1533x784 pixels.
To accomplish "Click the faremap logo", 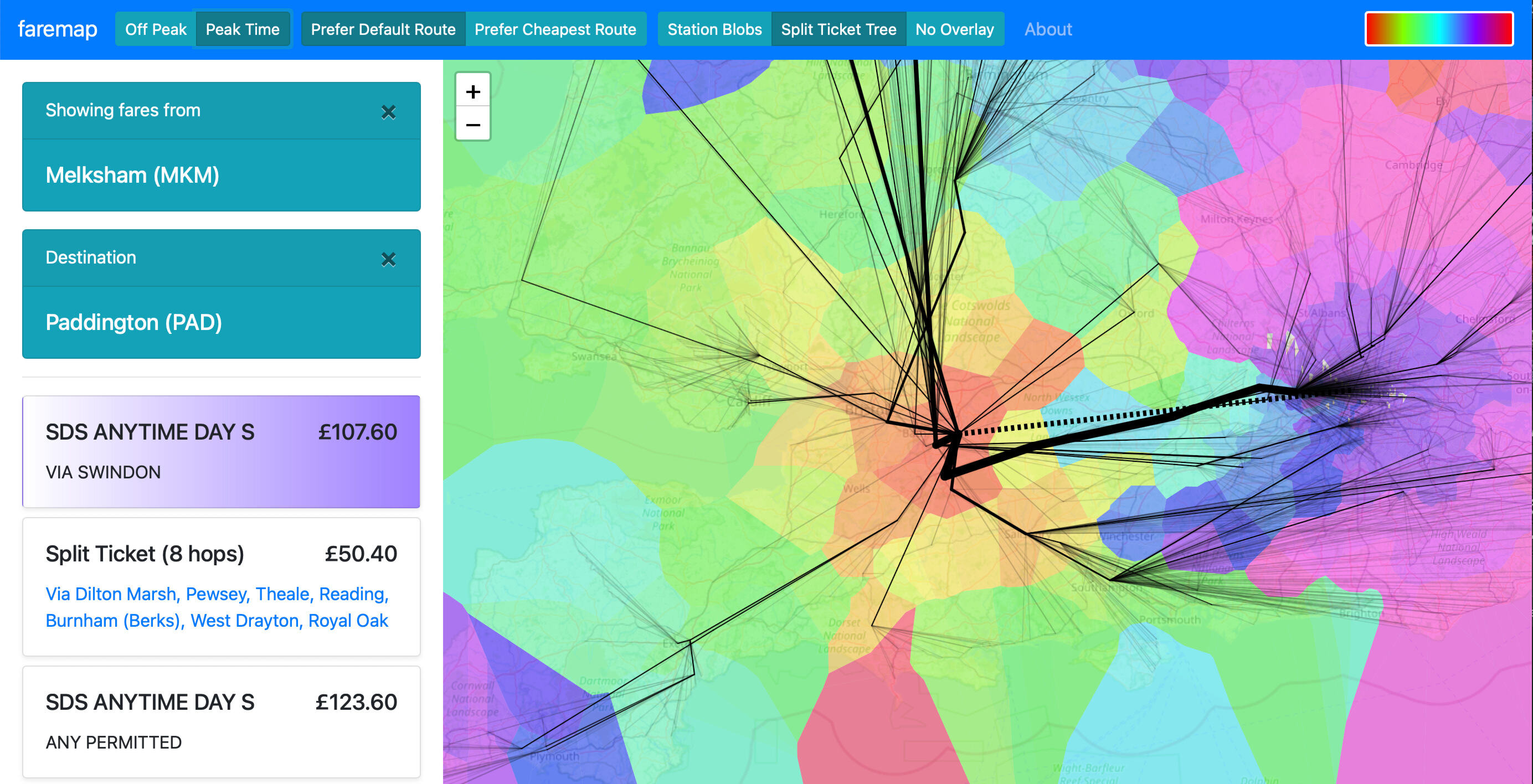I will pyautogui.click(x=58, y=29).
